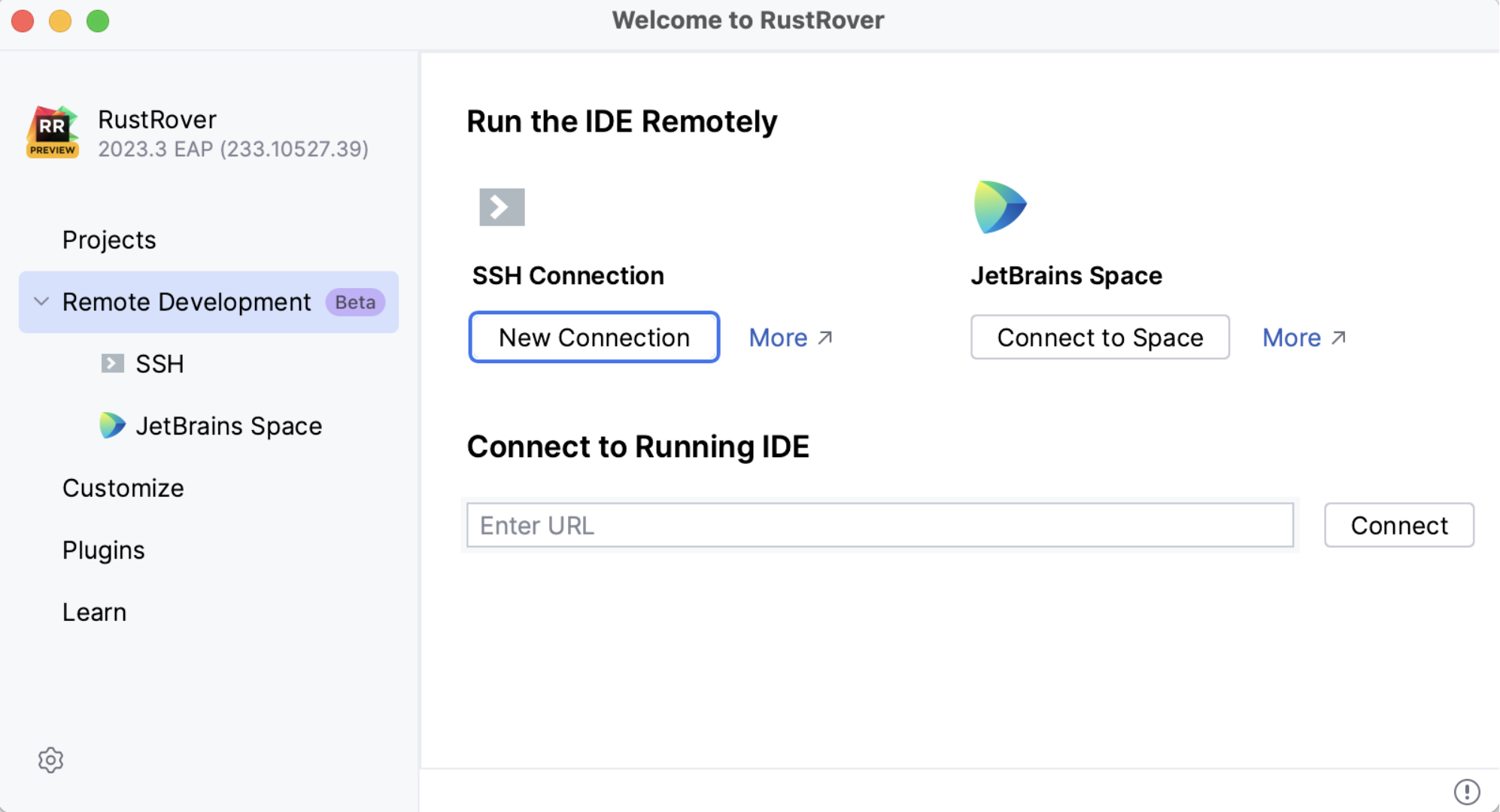
Task: Open the Learn section
Action: click(94, 612)
